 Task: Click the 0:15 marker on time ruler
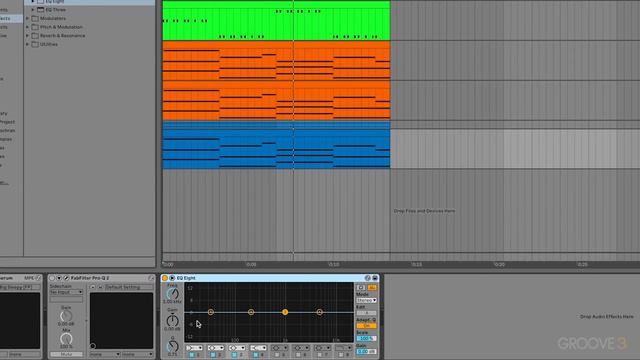[416, 264]
